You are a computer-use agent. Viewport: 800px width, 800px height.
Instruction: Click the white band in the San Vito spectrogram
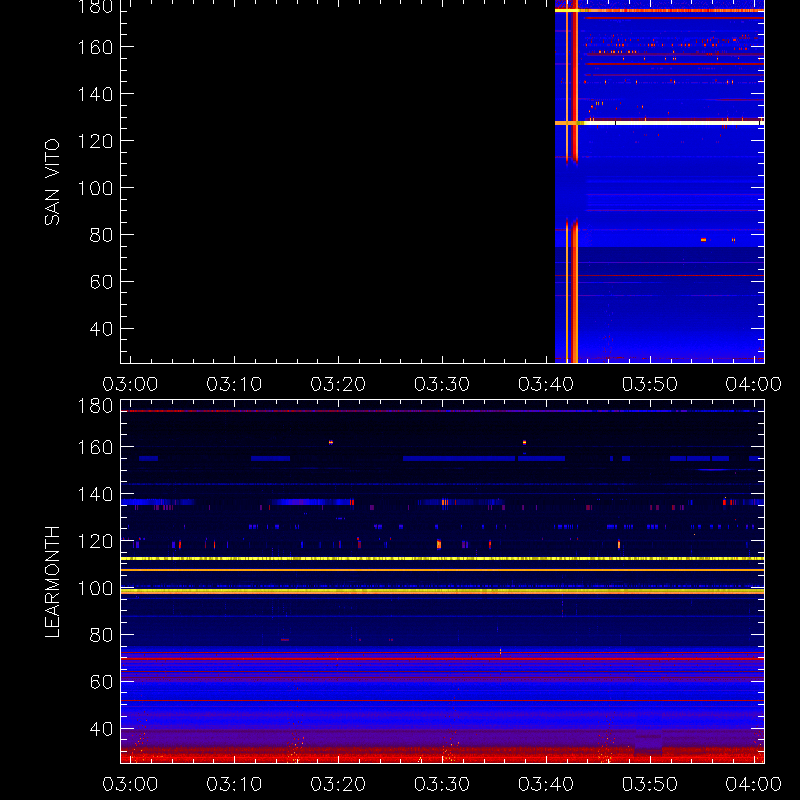coord(672,123)
